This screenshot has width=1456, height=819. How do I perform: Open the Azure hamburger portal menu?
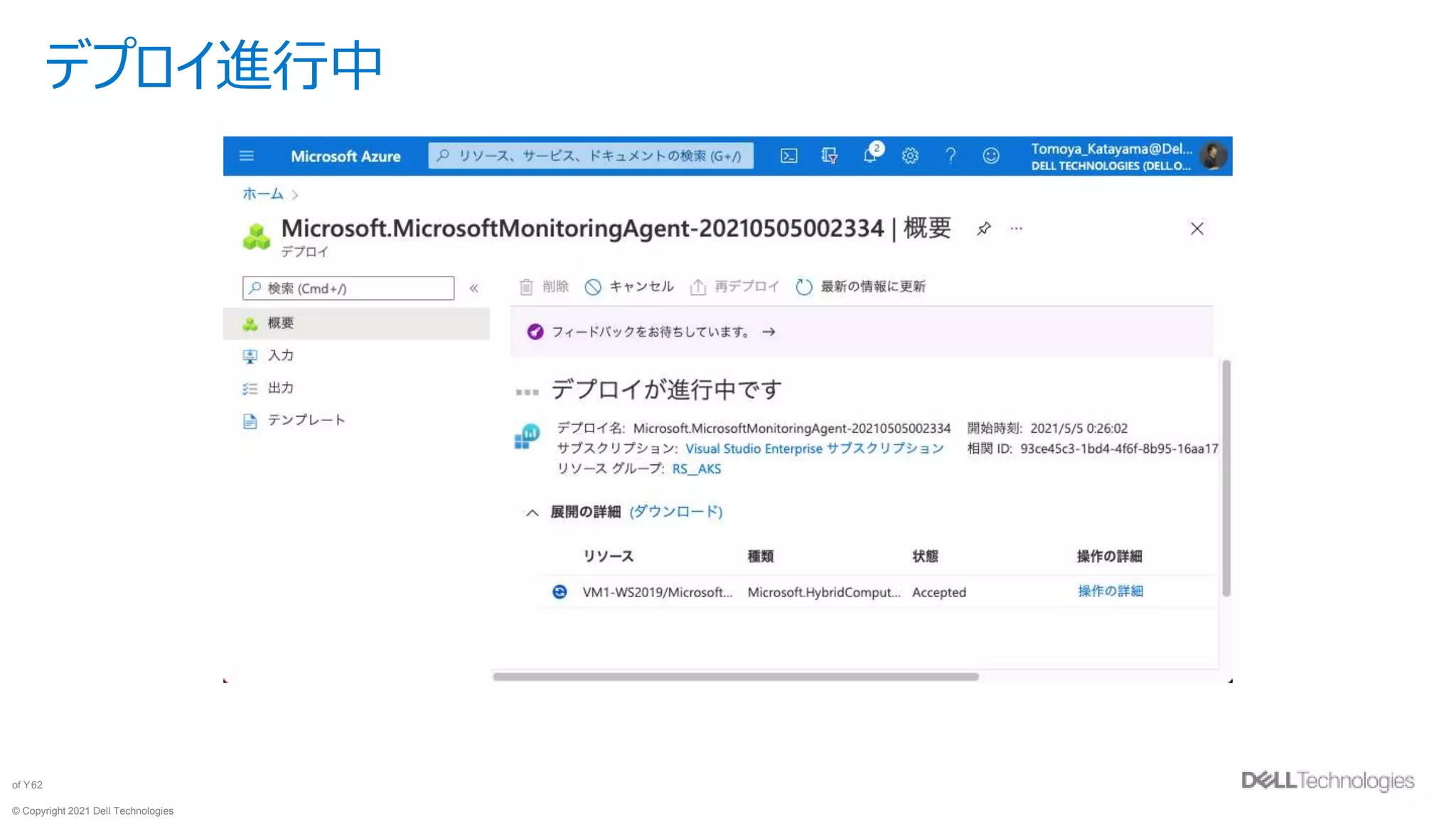click(247, 156)
